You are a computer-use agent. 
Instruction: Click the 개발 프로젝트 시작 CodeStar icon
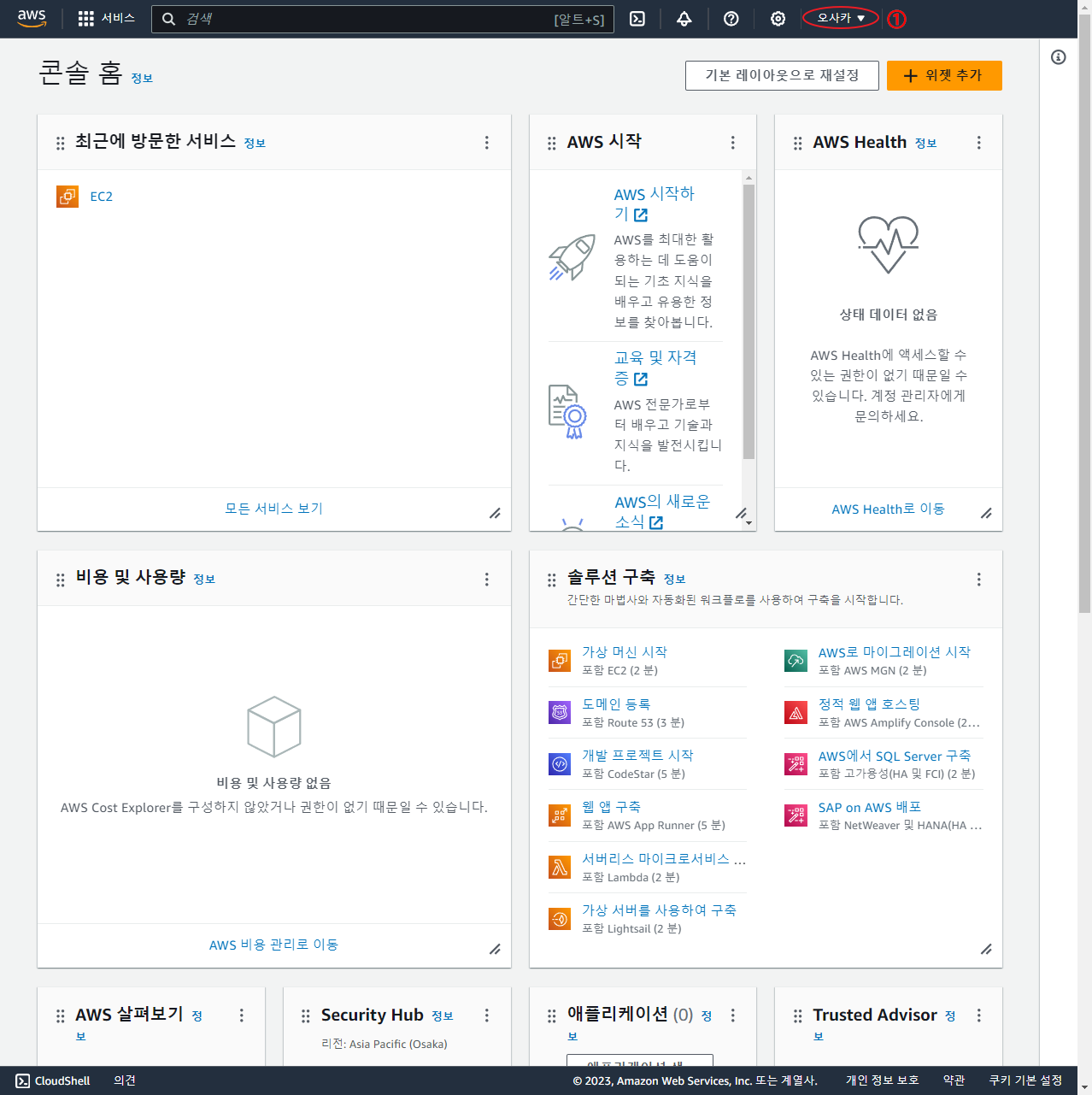[x=560, y=764]
